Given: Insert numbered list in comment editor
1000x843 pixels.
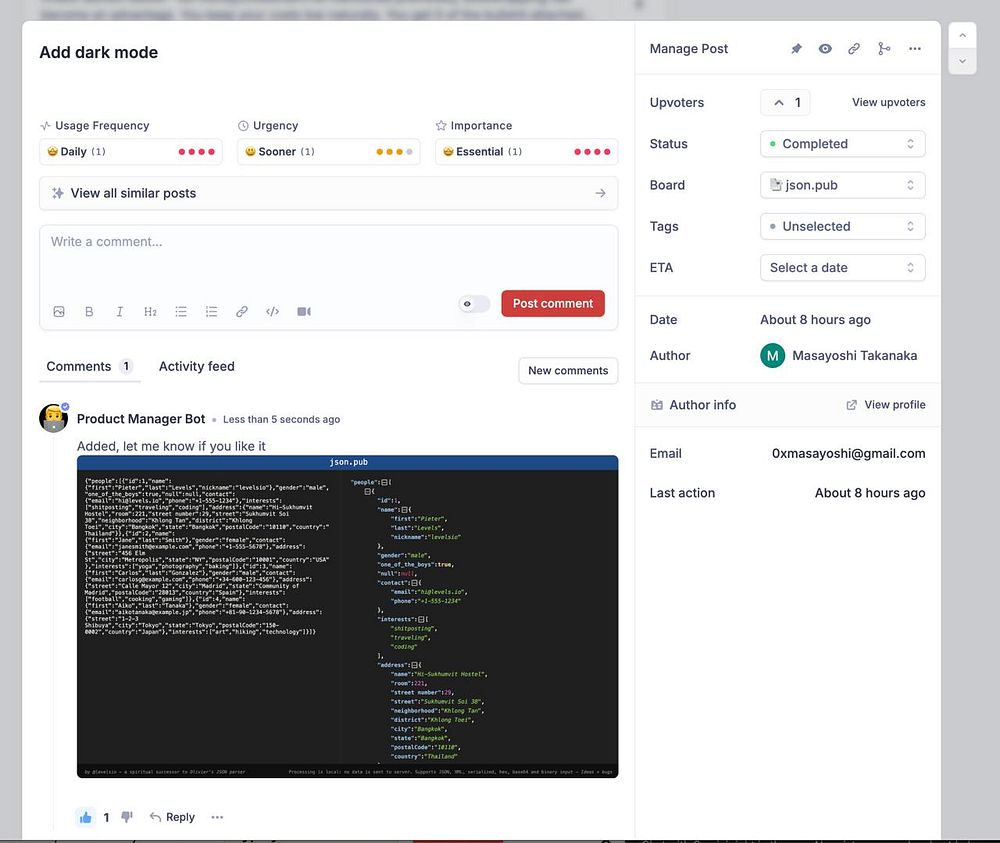Looking at the screenshot, I should (x=211, y=312).
